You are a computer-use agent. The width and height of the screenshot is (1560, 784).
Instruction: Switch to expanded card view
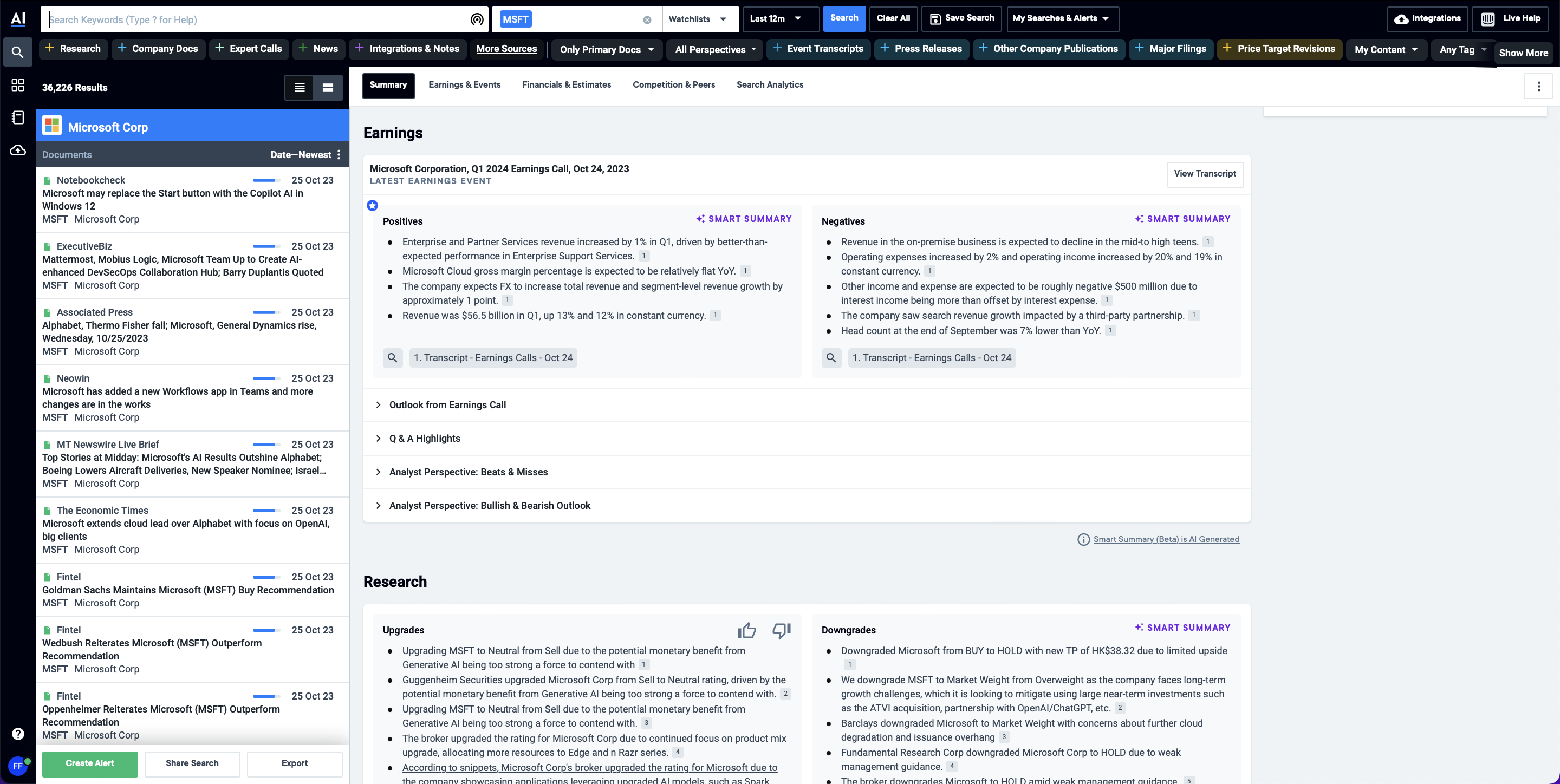click(x=328, y=88)
